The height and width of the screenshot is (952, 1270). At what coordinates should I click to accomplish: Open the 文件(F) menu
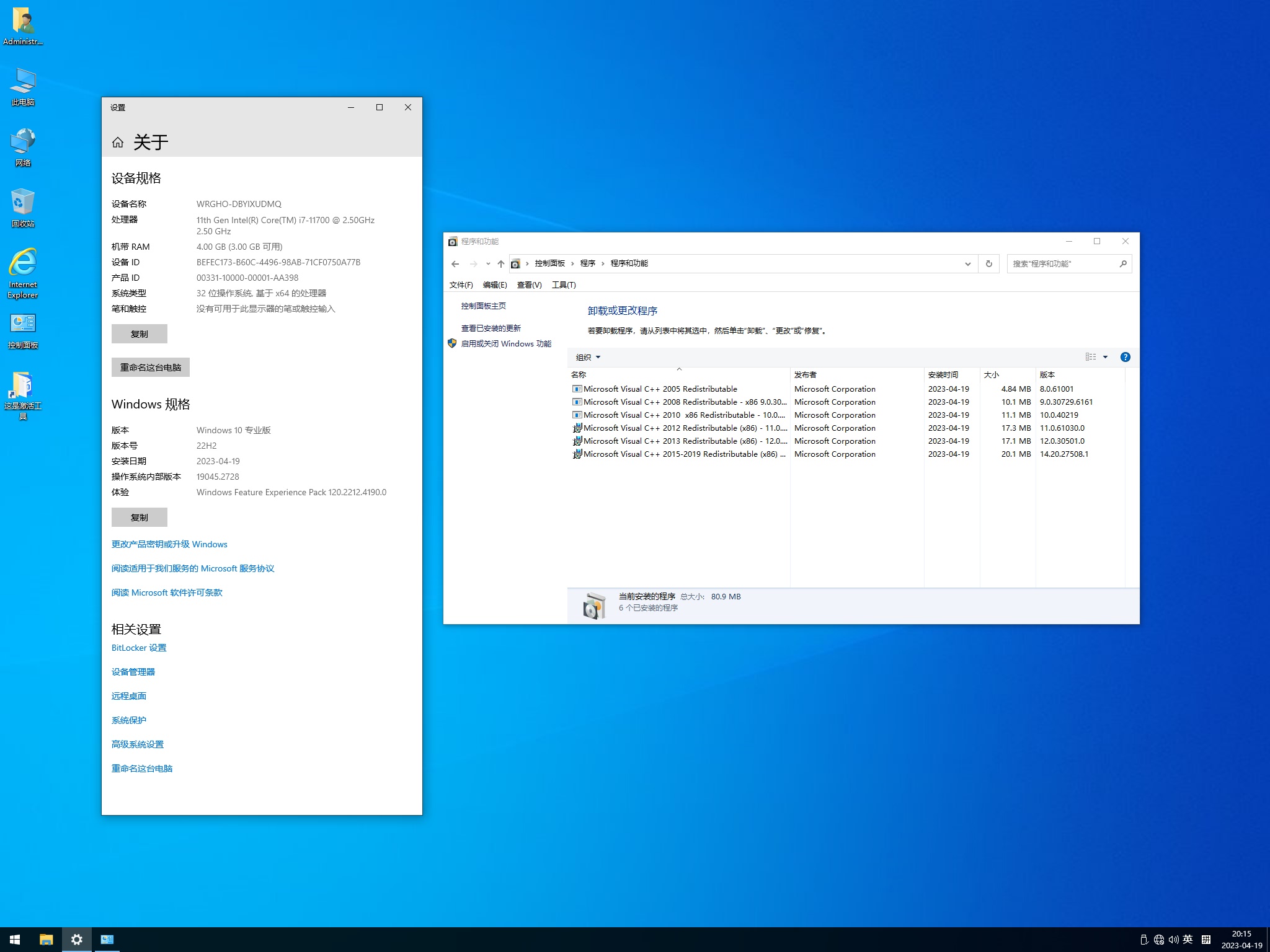[x=461, y=285]
